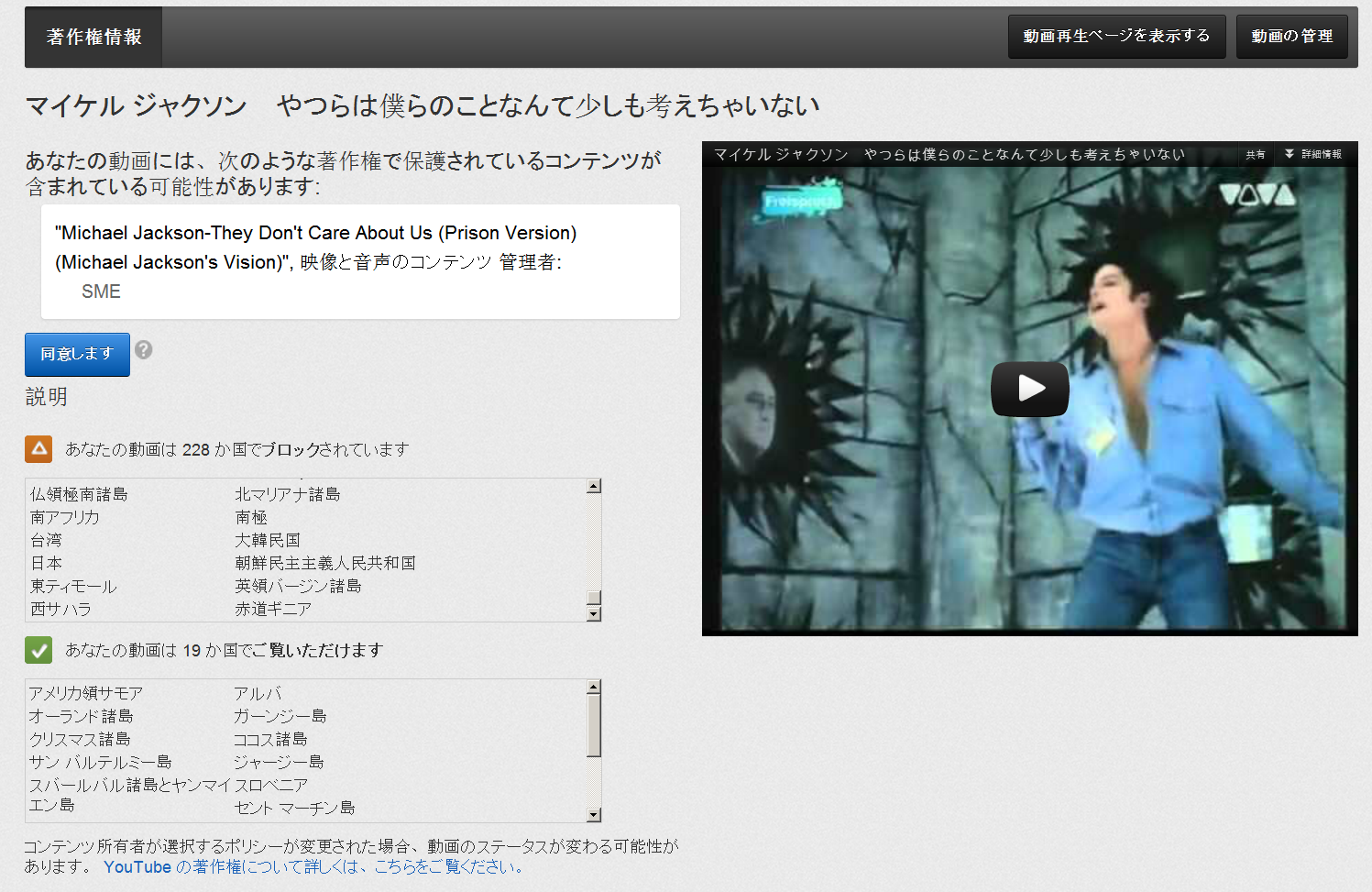Click blocked countries list scrollbar thumb

click(x=594, y=598)
